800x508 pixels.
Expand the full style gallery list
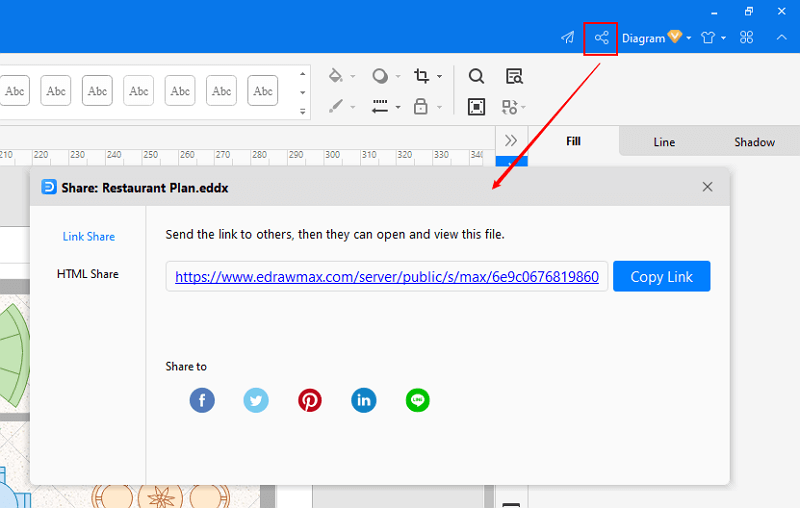point(303,111)
